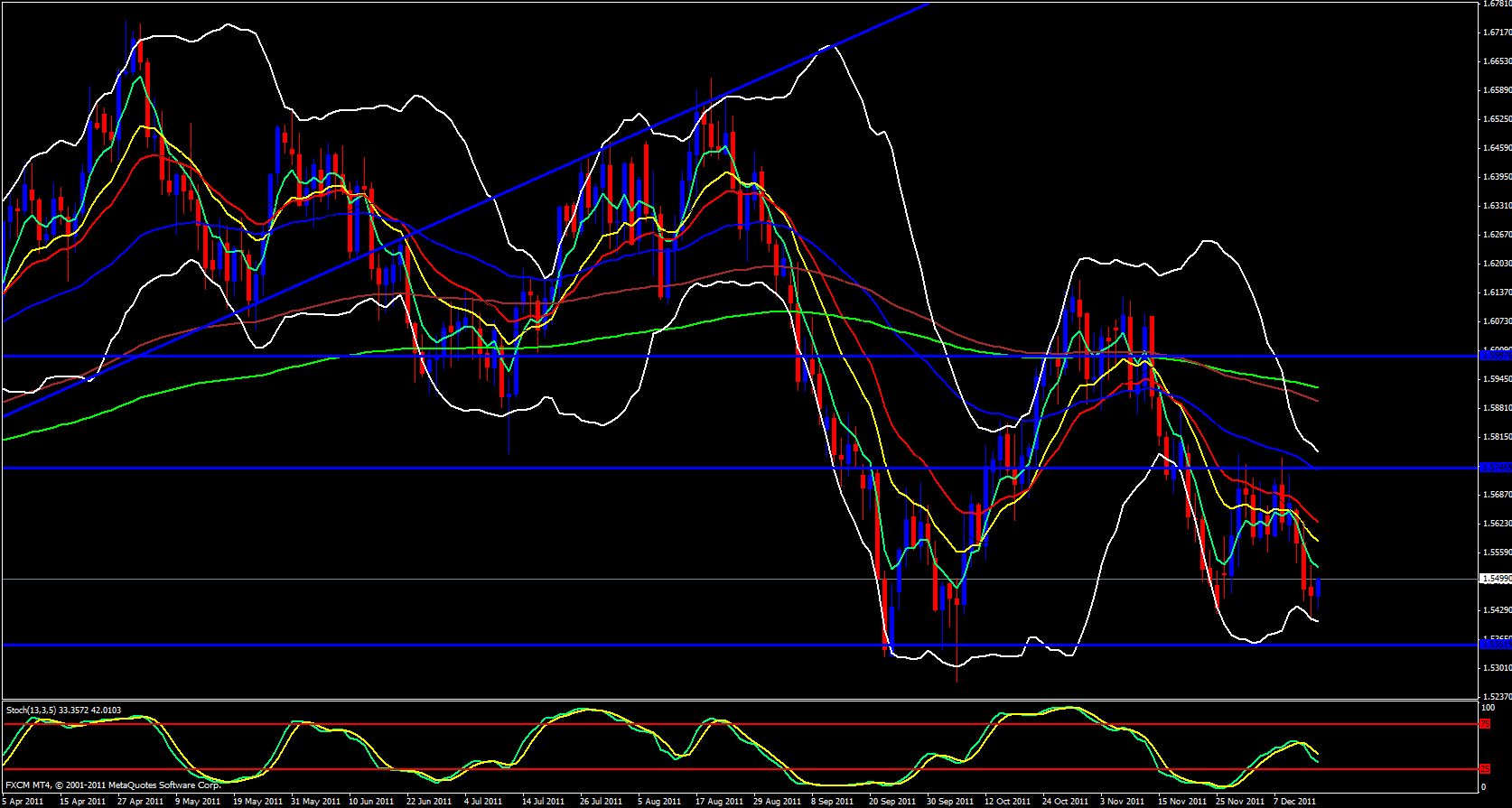Image resolution: width=1512 pixels, height=808 pixels.
Task: Click the 10 Jun 2011 date label
Action: [x=371, y=801]
